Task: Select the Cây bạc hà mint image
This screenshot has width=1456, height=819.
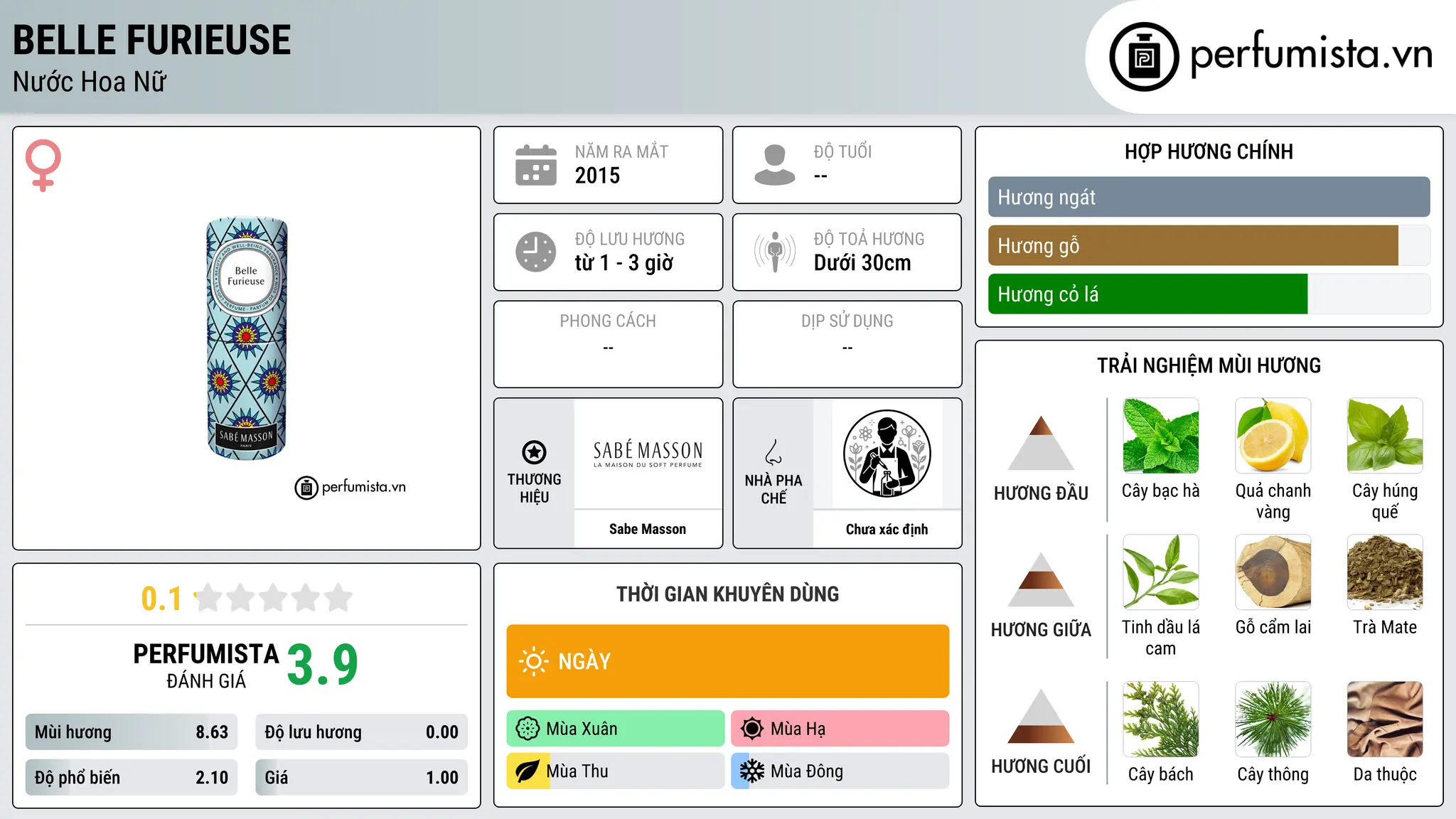Action: pos(1160,436)
